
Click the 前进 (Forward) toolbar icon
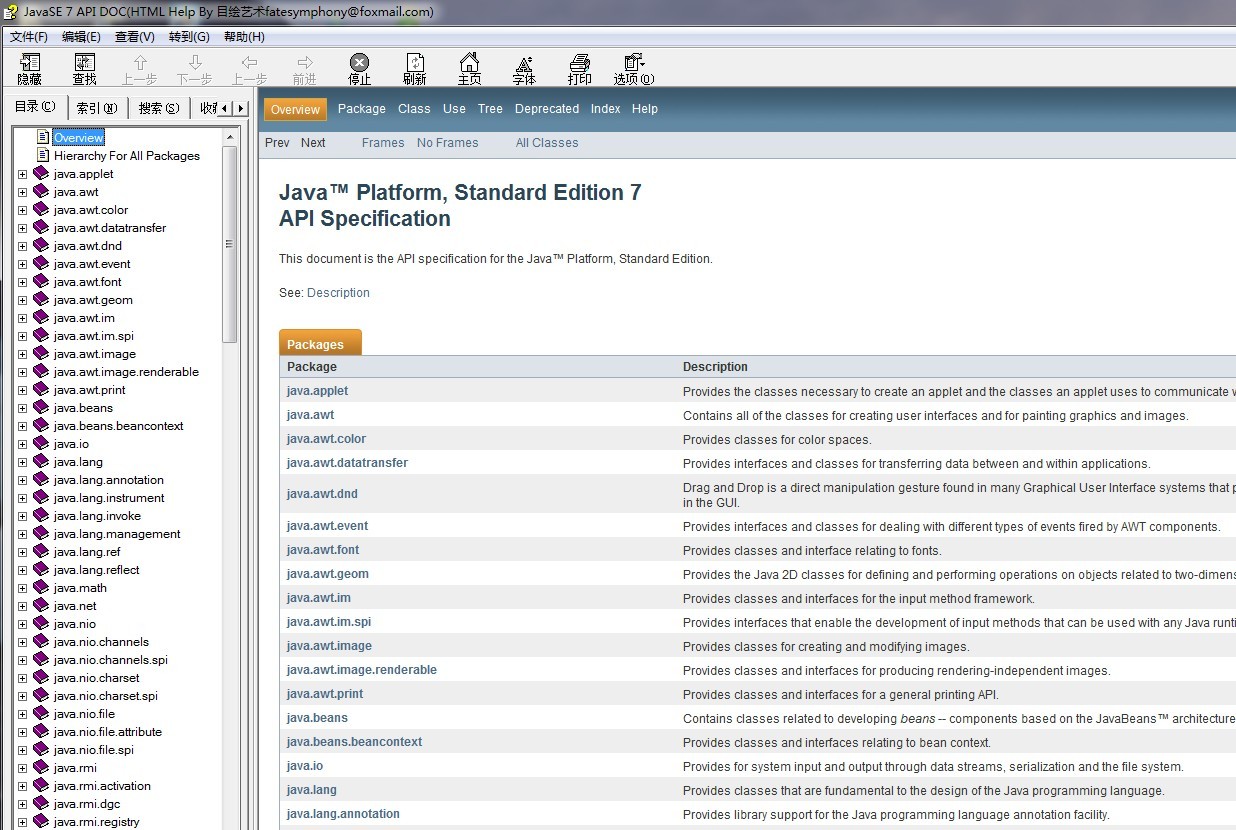tap(305, 62)
